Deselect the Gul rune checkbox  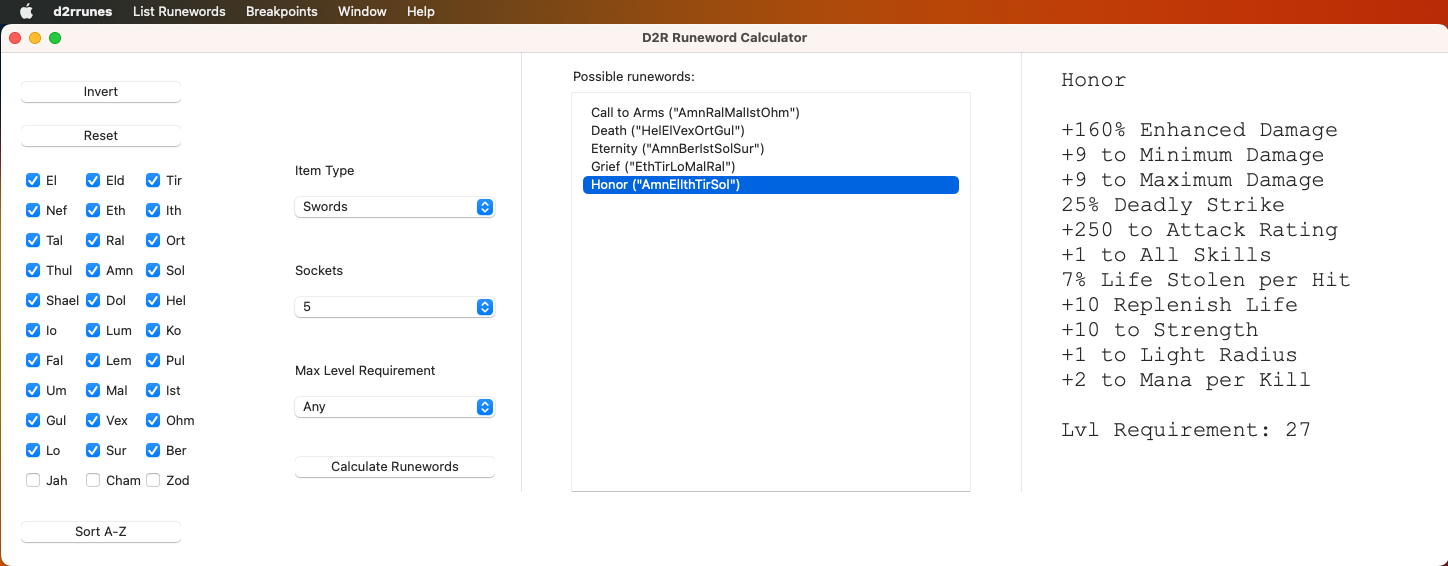coord(33,421)
